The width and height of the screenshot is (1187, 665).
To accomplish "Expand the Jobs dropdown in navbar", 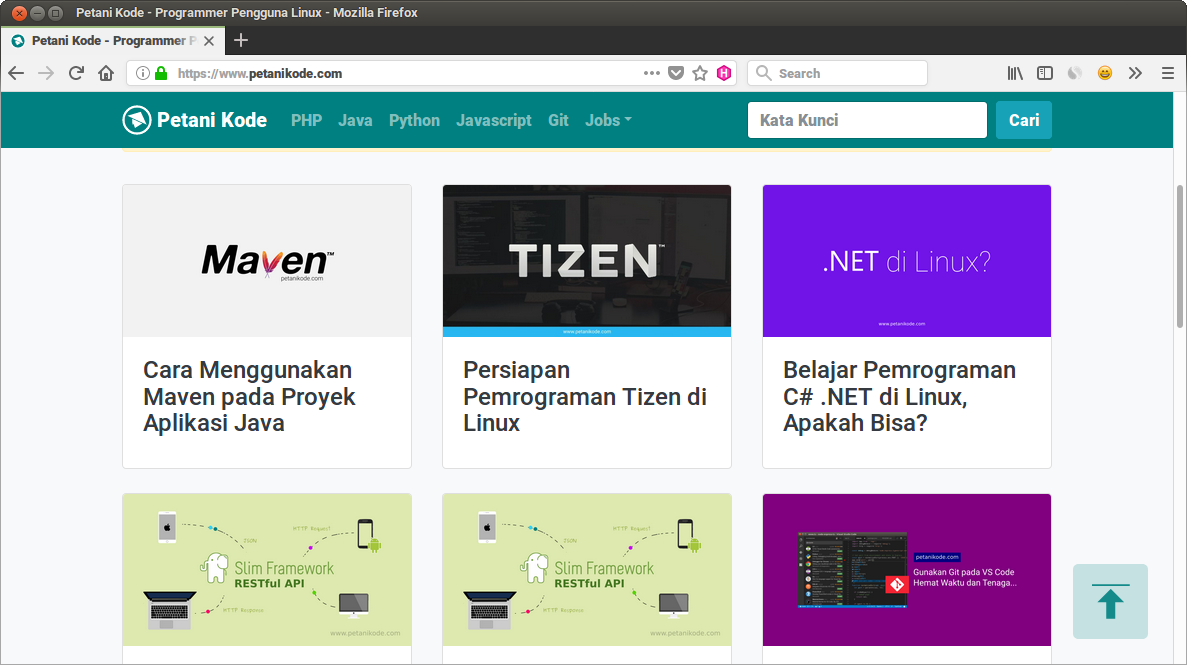I will (x=608, y=120).
